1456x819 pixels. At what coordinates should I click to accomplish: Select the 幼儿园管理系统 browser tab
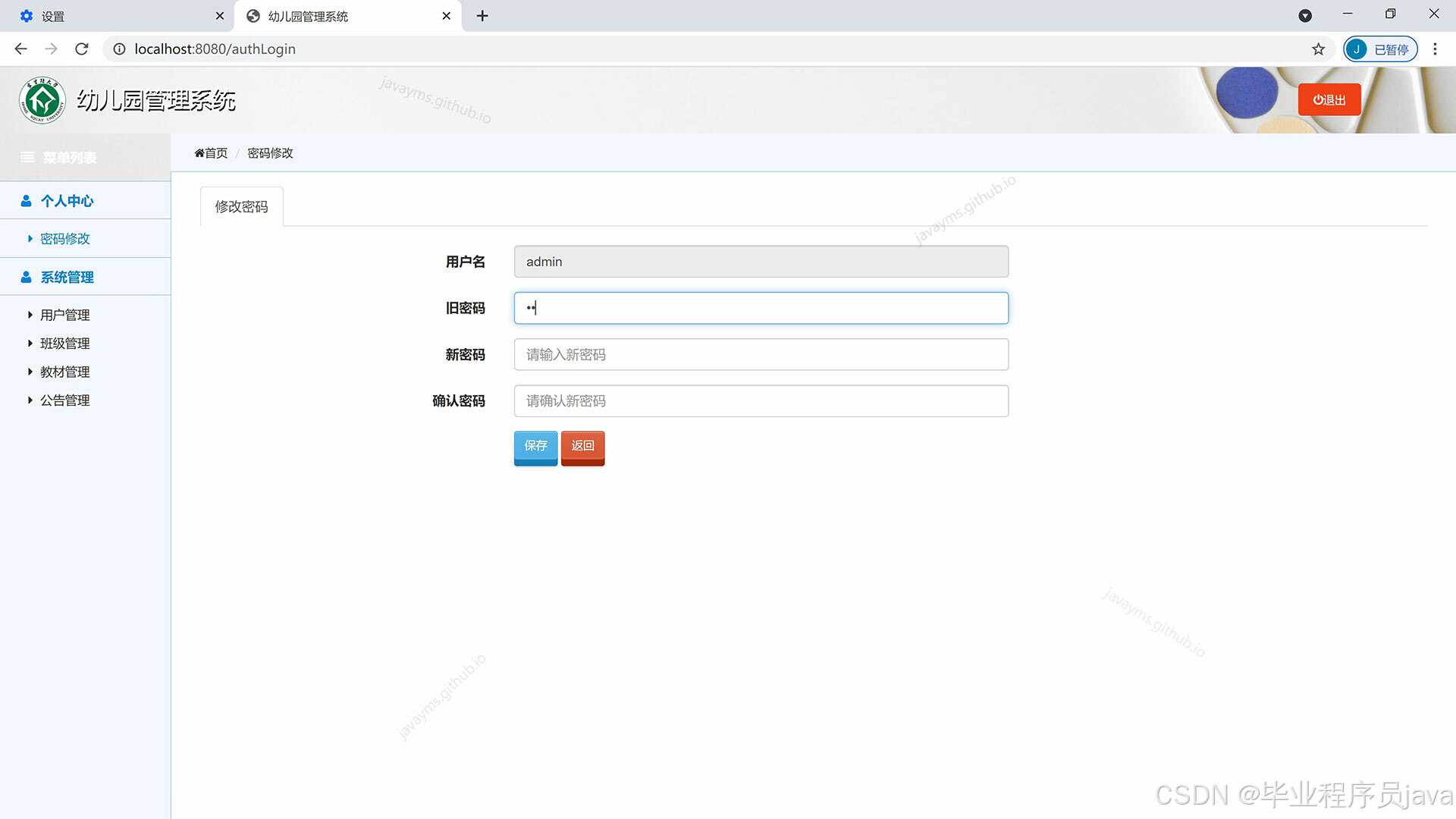pyautogui.click(x=348, y=16)
